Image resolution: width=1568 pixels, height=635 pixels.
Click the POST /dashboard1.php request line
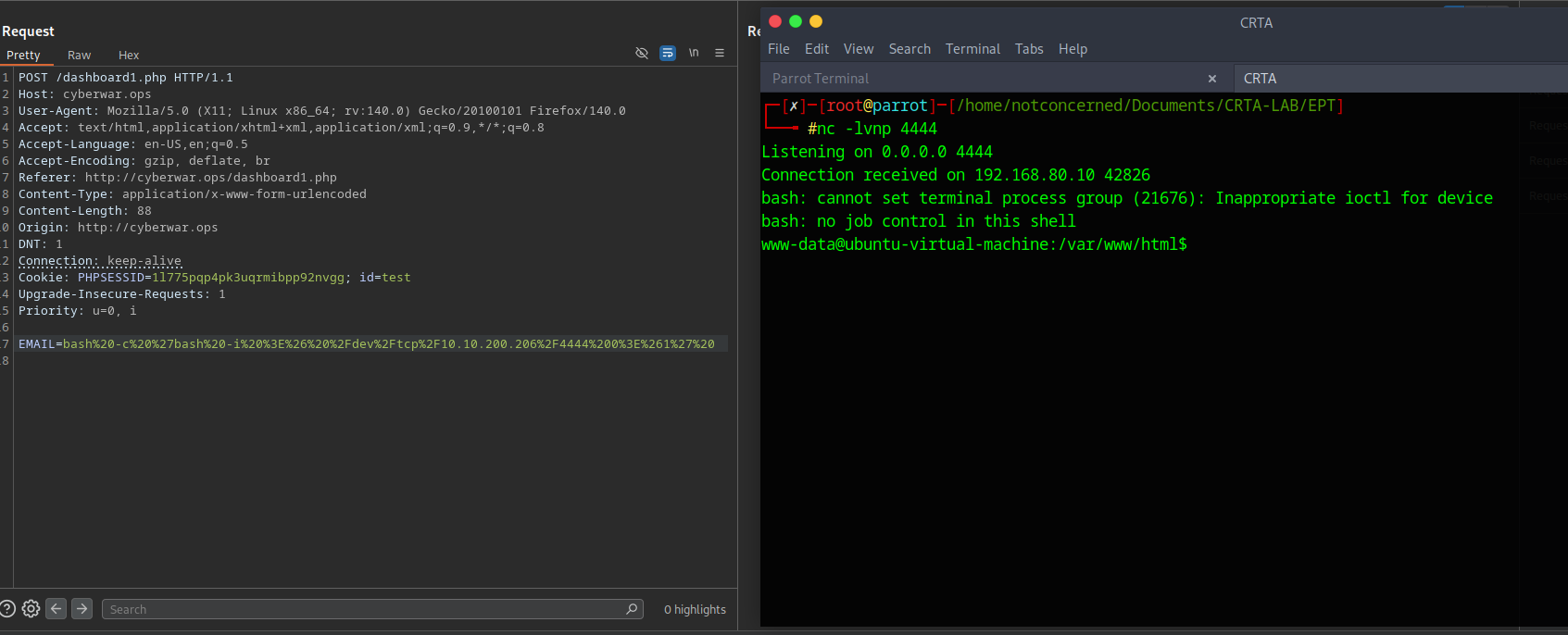[x=126, y=78]
